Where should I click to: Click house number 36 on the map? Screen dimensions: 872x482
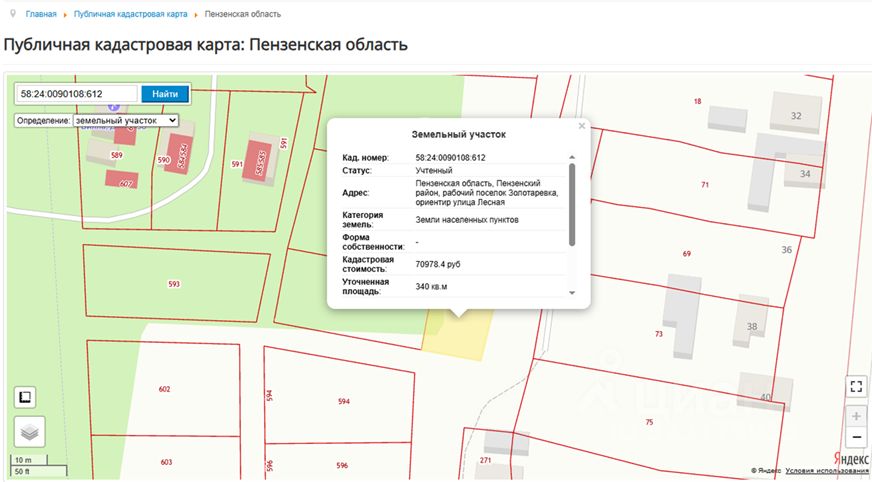(x=786, y=250)
